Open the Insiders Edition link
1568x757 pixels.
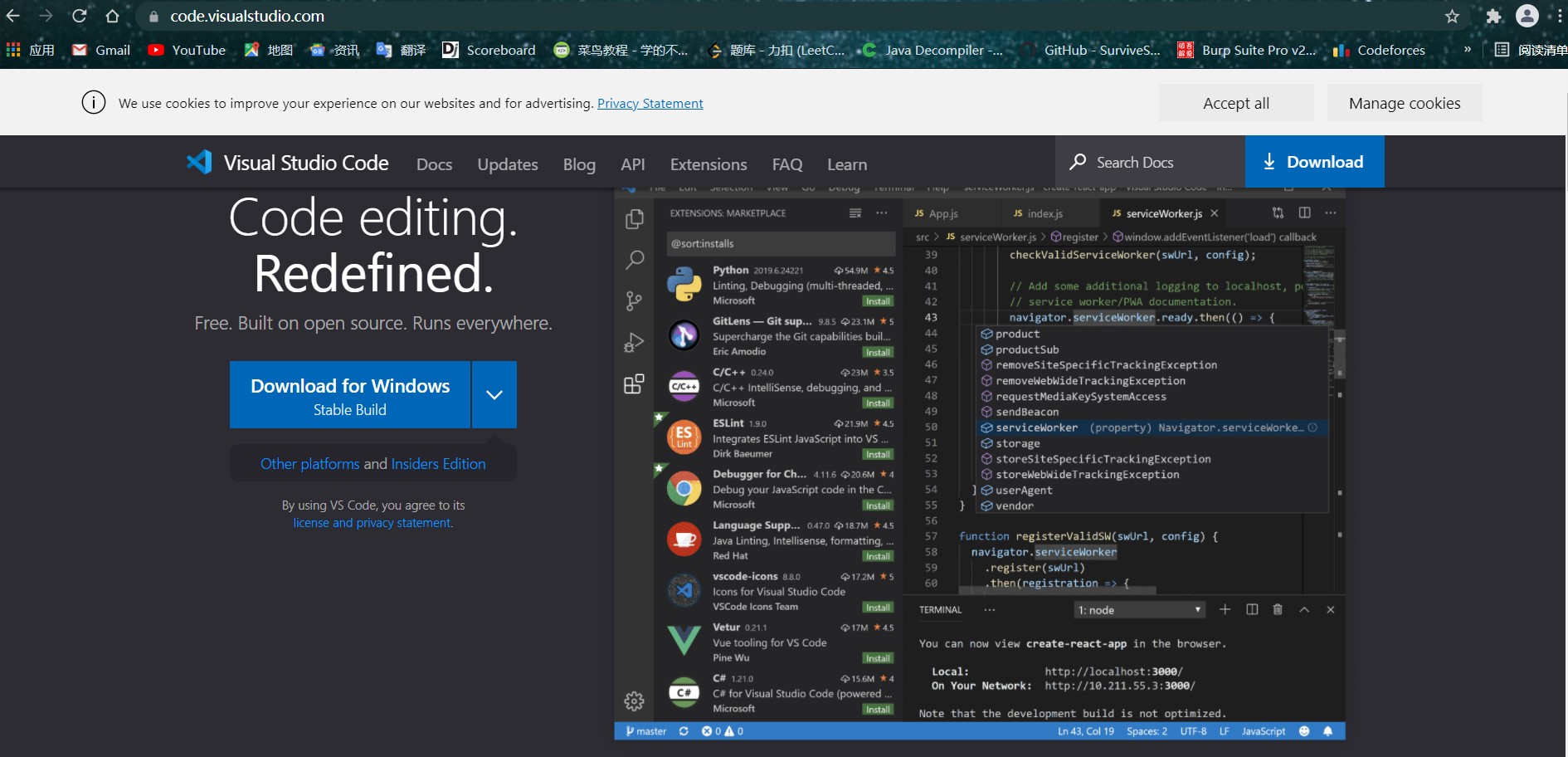[x=439, y=463]
